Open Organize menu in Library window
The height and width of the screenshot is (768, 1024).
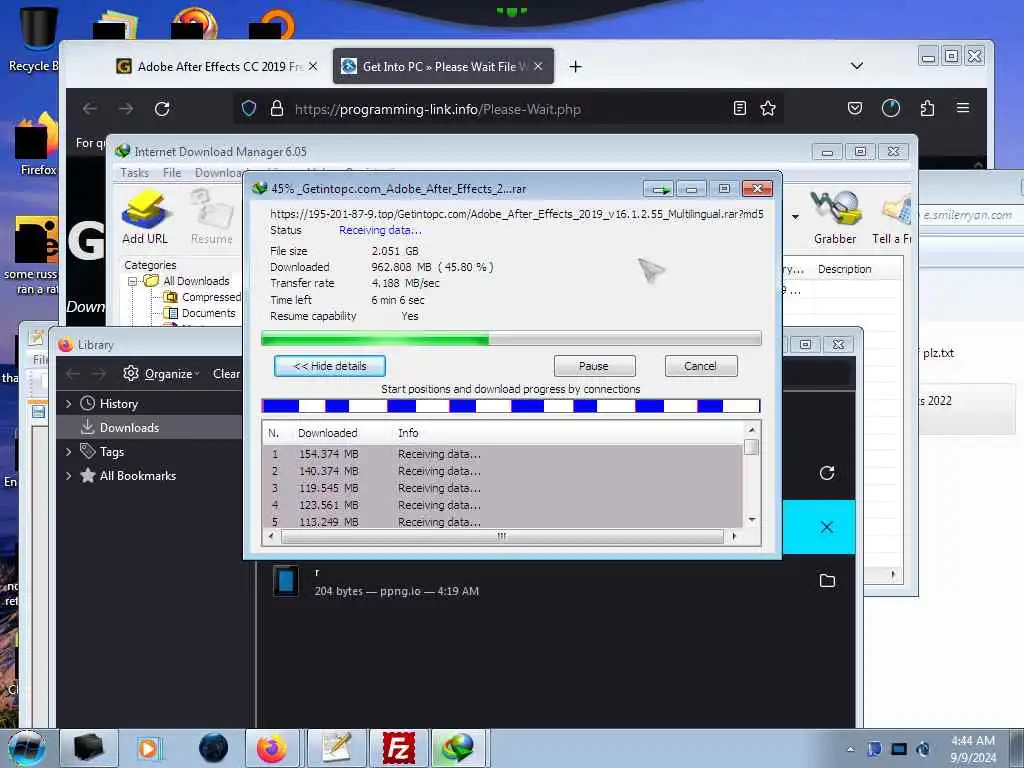(x=162, y=374)
